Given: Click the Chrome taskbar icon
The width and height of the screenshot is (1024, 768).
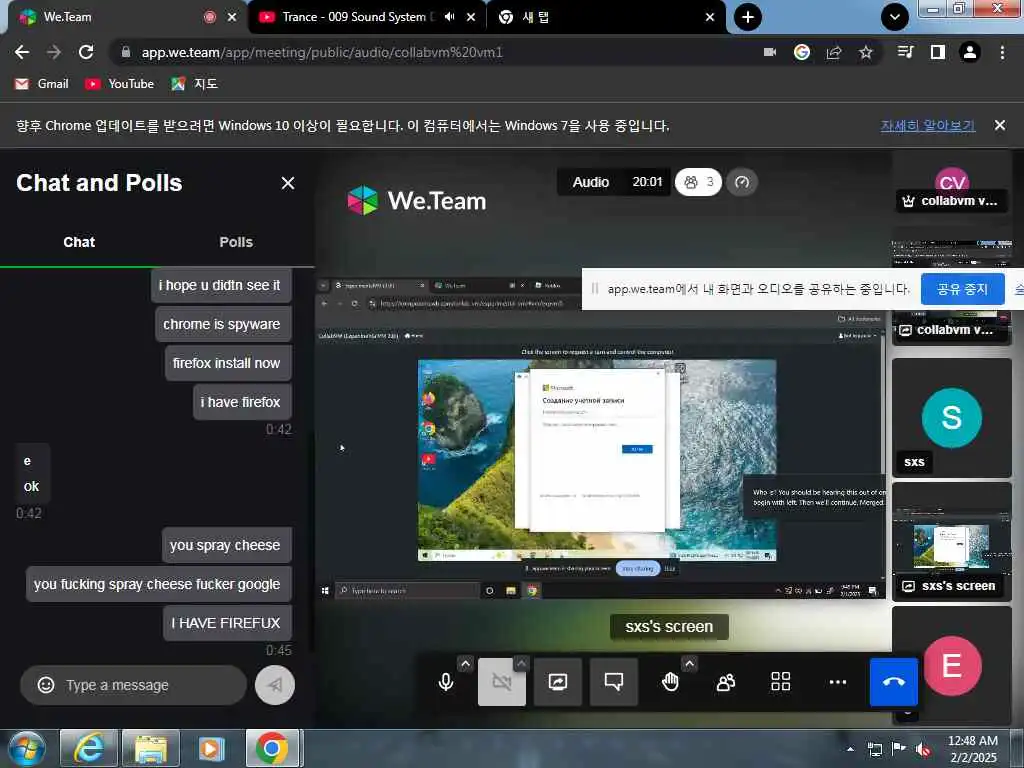Looking at the screenshot, I should tap(272, 749).
